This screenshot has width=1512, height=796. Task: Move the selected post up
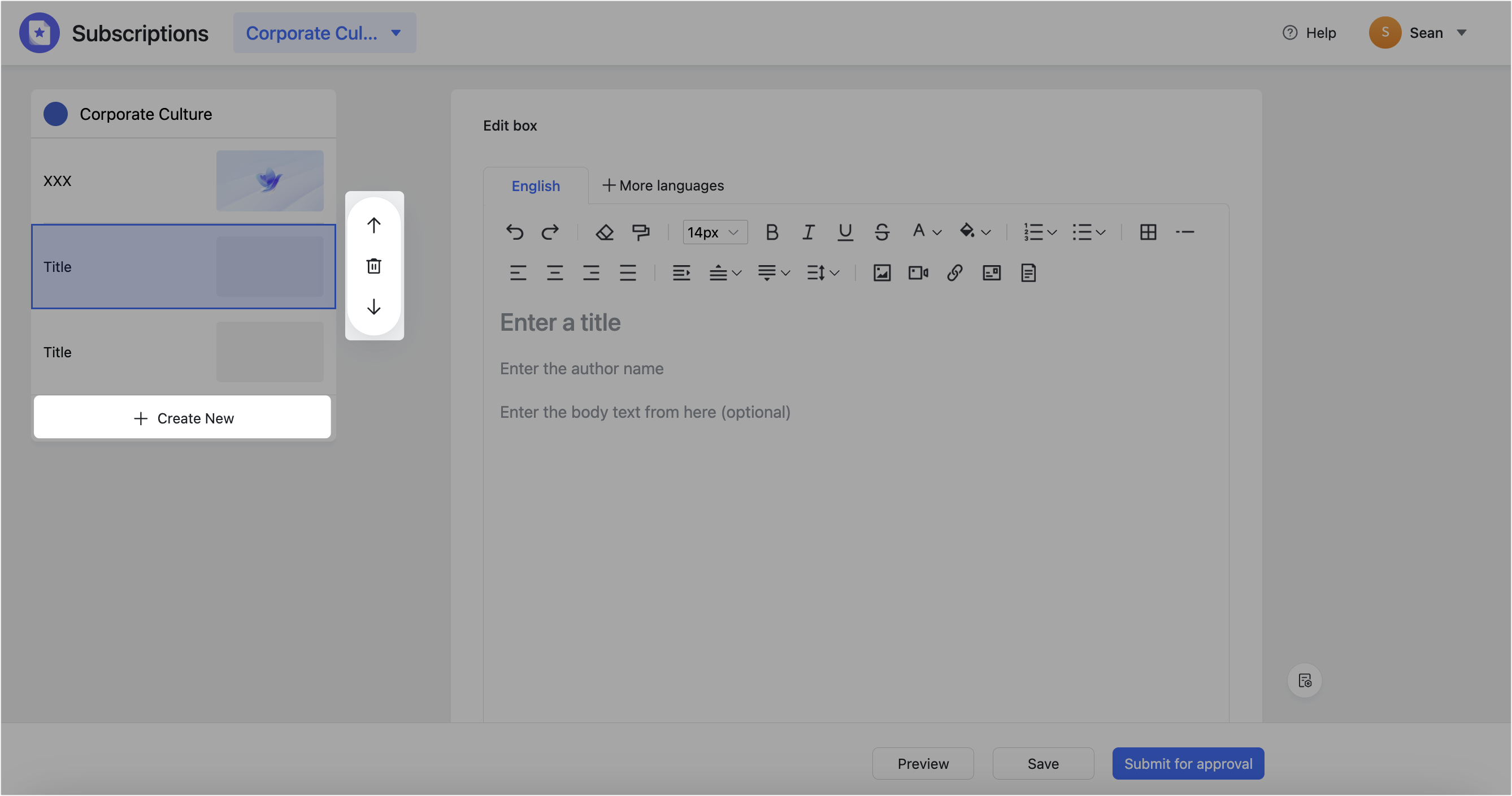click(374, 224)
